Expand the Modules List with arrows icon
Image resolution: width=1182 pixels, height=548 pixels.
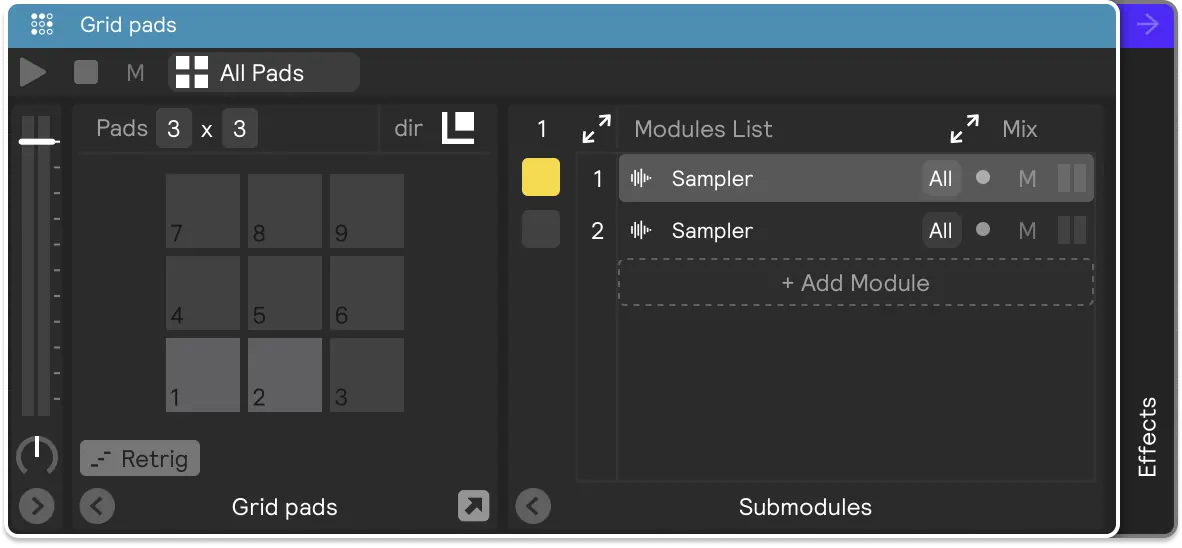597,129
